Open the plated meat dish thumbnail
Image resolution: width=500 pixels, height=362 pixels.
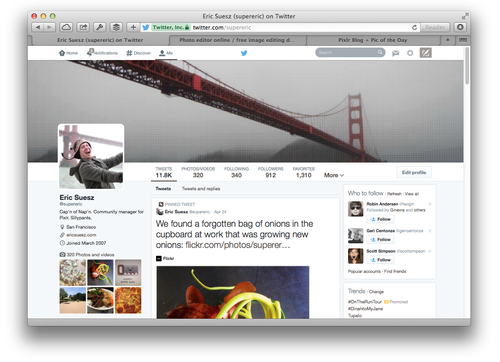[100, 300]
